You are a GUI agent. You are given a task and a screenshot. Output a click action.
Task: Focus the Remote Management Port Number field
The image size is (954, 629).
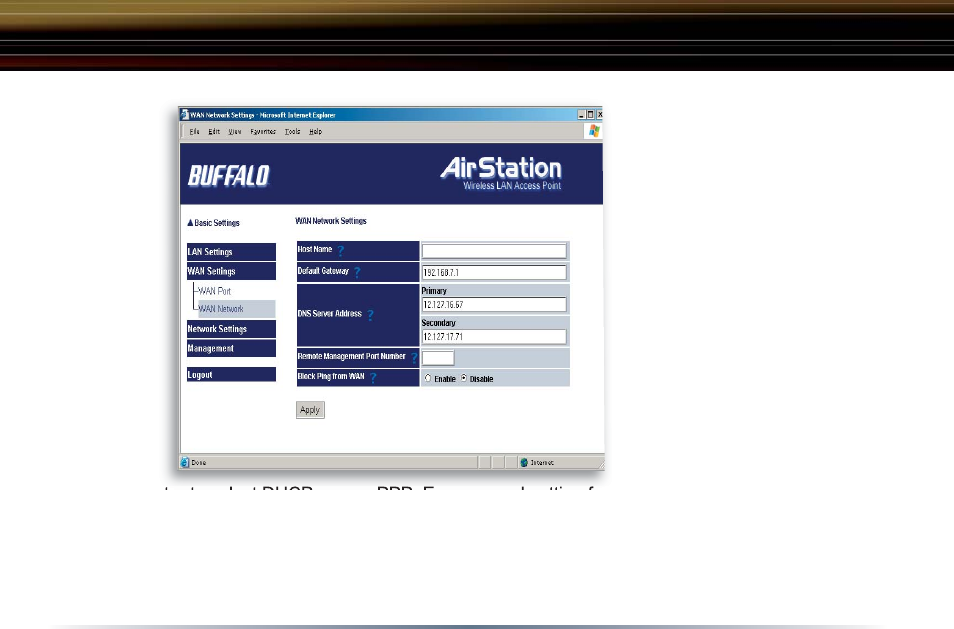point(438,358)
